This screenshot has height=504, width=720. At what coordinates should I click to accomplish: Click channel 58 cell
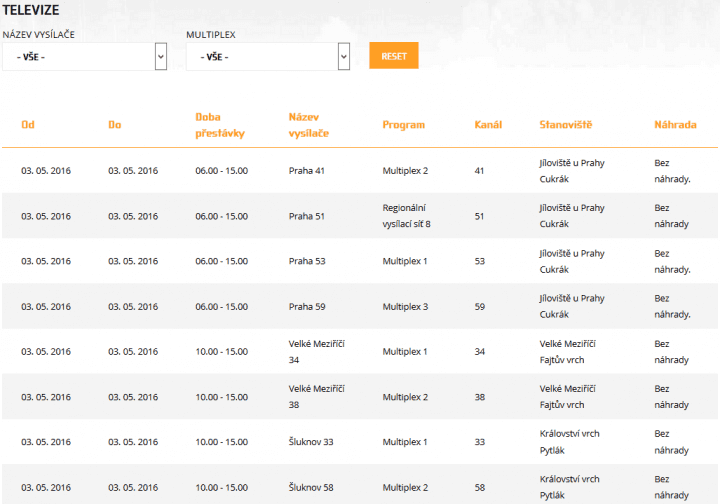(x=480, y=487)
